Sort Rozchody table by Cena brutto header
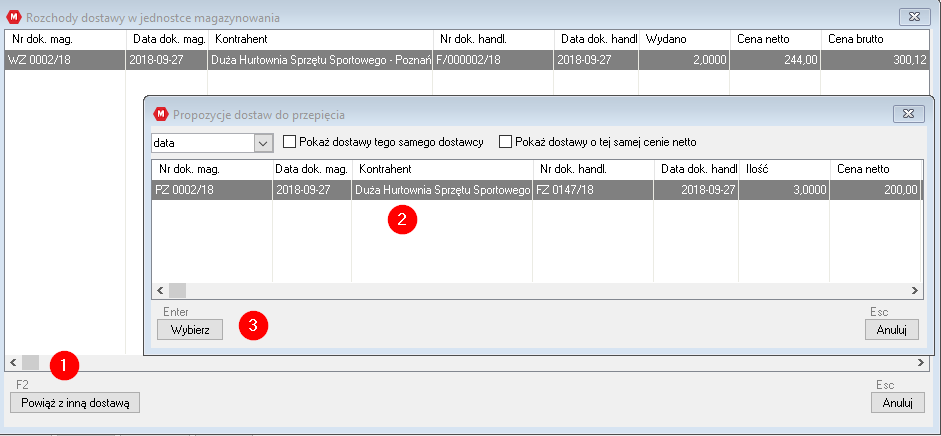941x436 pixels. pos(876,39)
